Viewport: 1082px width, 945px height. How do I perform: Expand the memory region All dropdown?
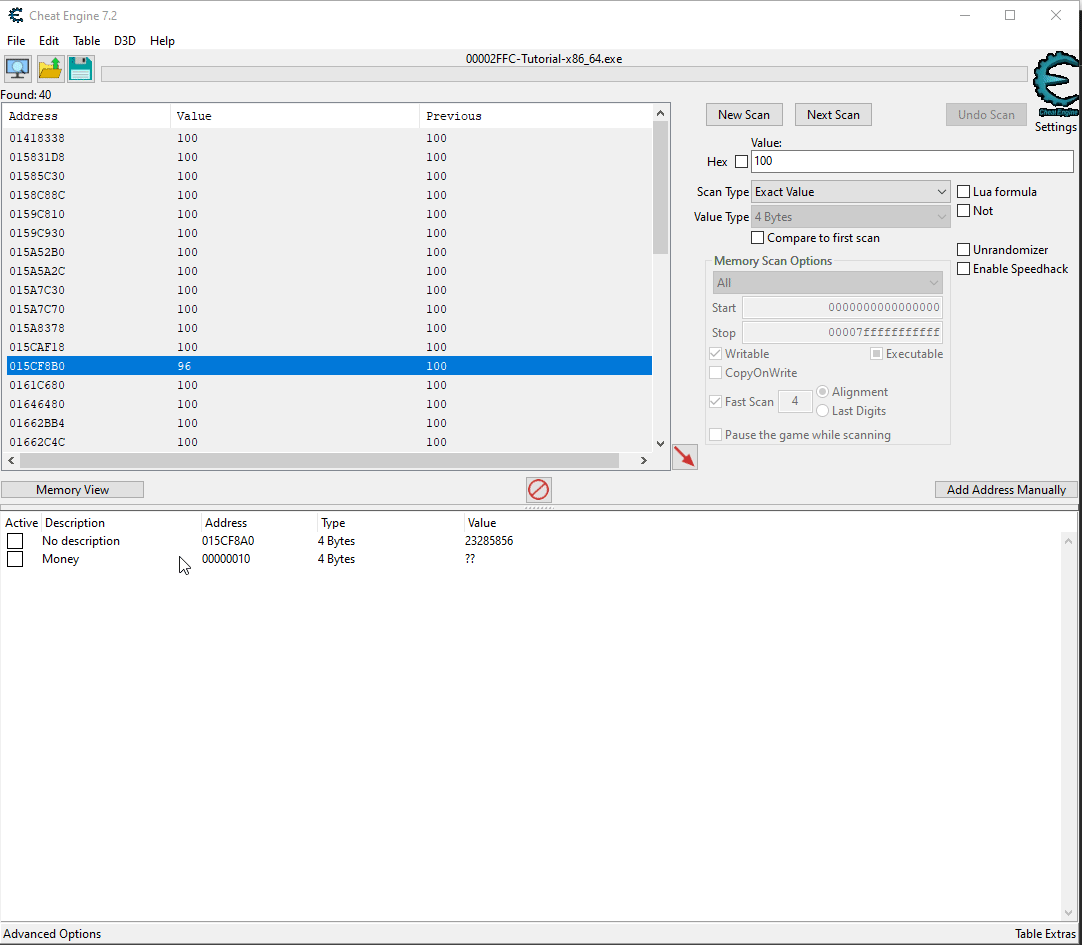pos(827,283)
